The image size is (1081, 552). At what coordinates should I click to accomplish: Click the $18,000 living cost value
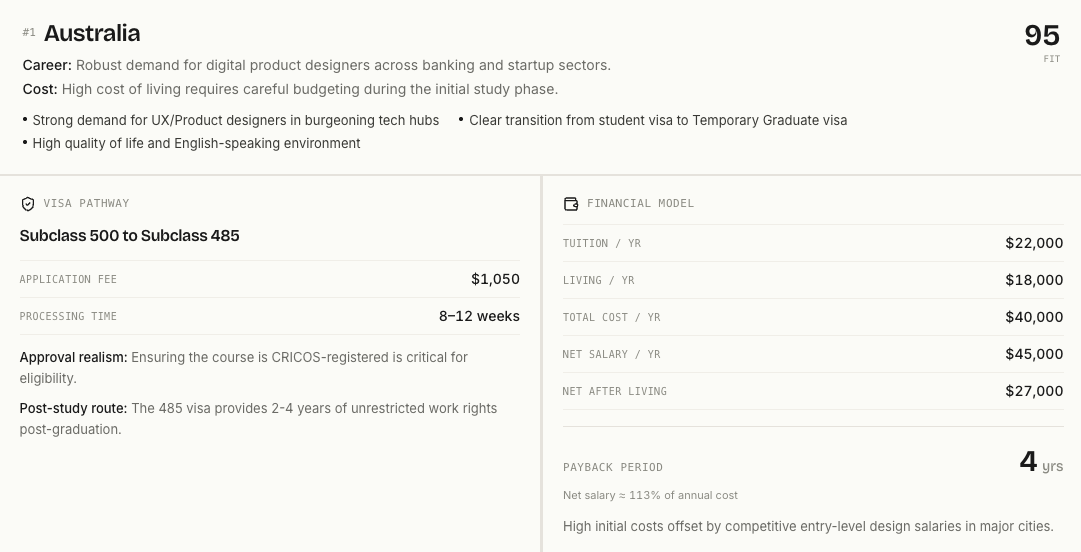pyautogui.click(x=1034, y=280)
